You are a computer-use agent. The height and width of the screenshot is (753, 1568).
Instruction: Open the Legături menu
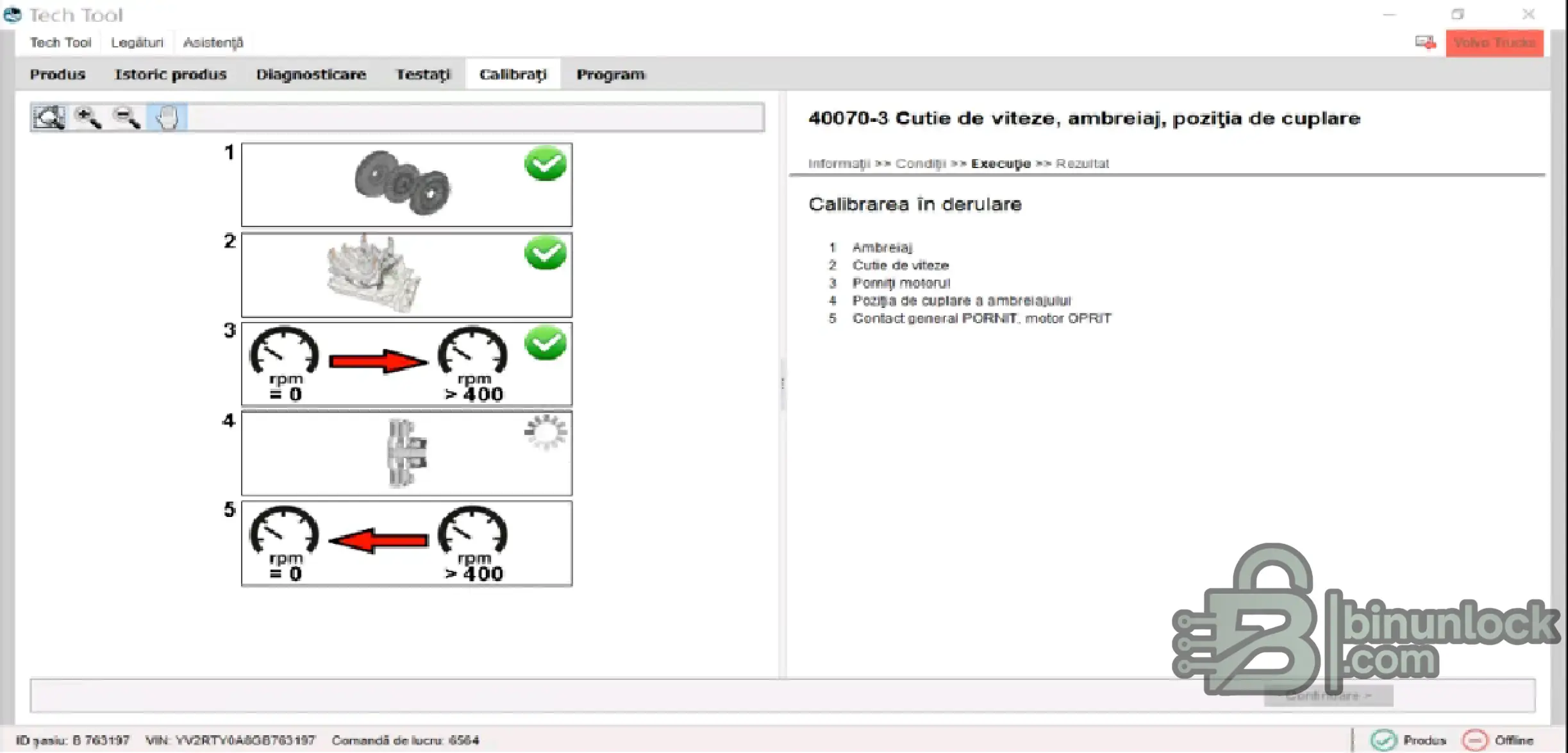(x=137, y=43)
